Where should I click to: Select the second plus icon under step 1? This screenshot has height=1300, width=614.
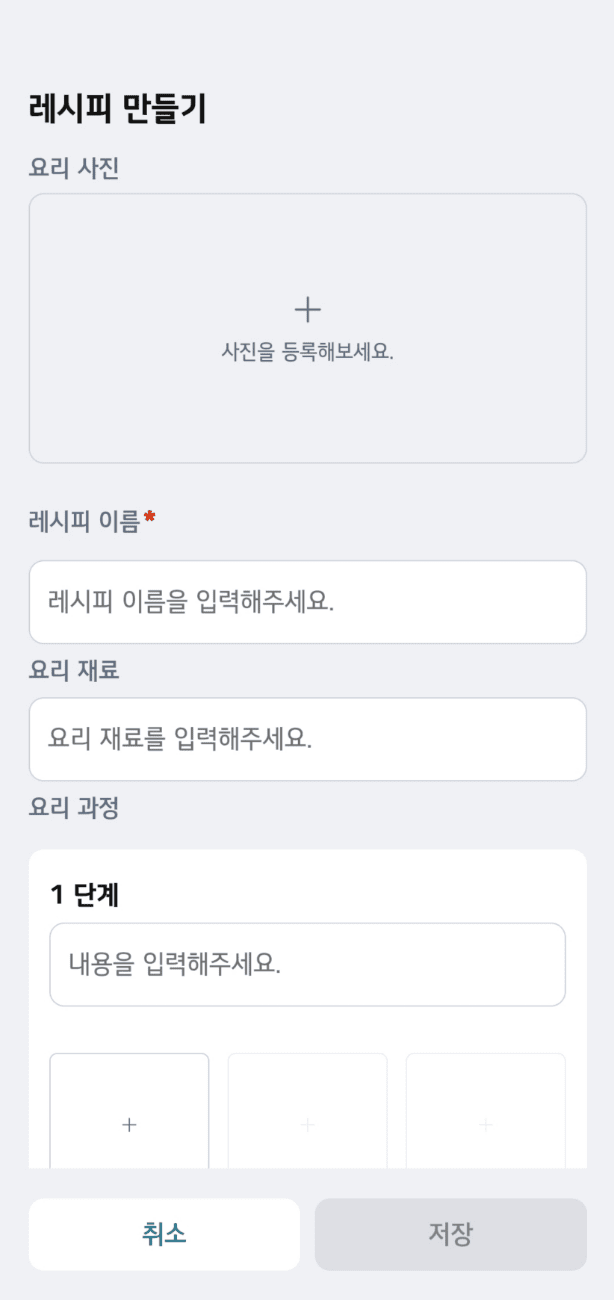[307, 1124]
